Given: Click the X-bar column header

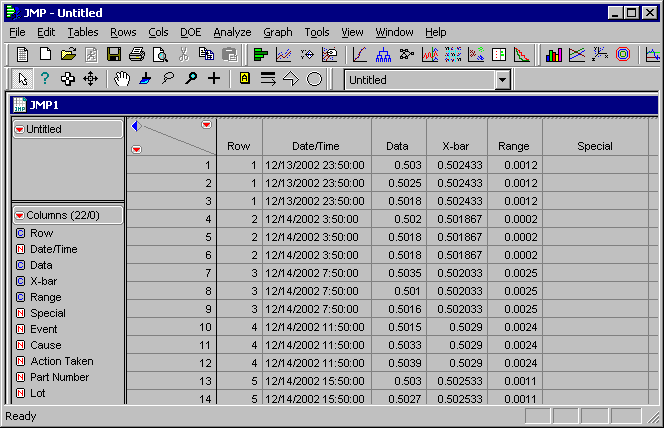Looking at the screenshot, I should 454,146.
